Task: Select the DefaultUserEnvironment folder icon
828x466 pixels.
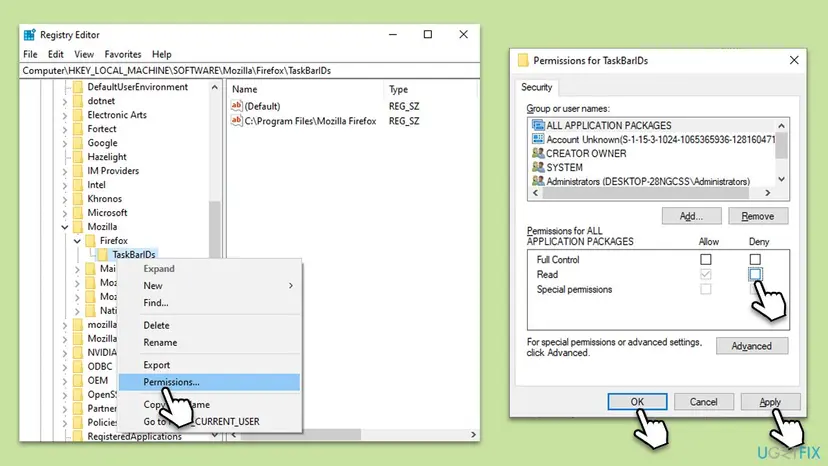Action: pos(78,87)
